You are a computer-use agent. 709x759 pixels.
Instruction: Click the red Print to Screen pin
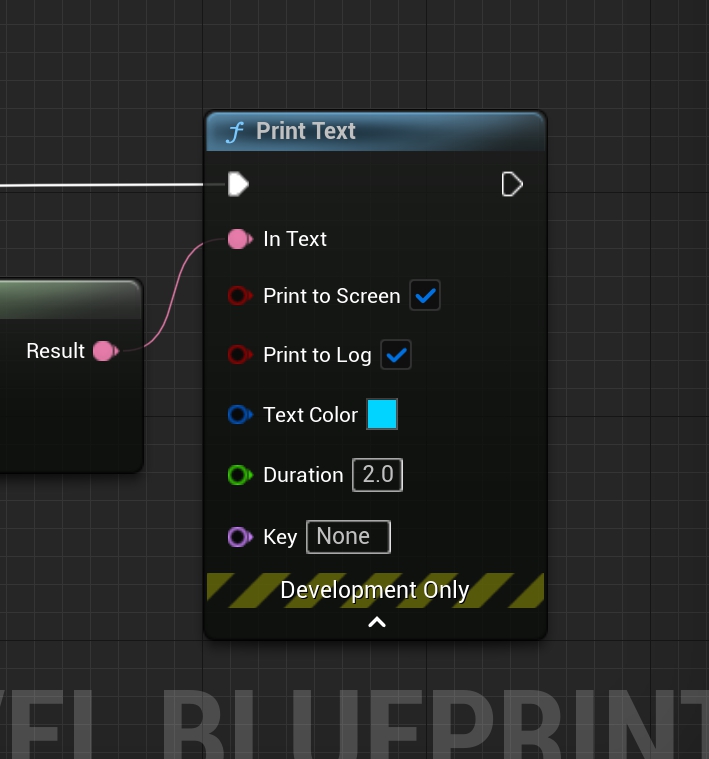click(240, 296)
